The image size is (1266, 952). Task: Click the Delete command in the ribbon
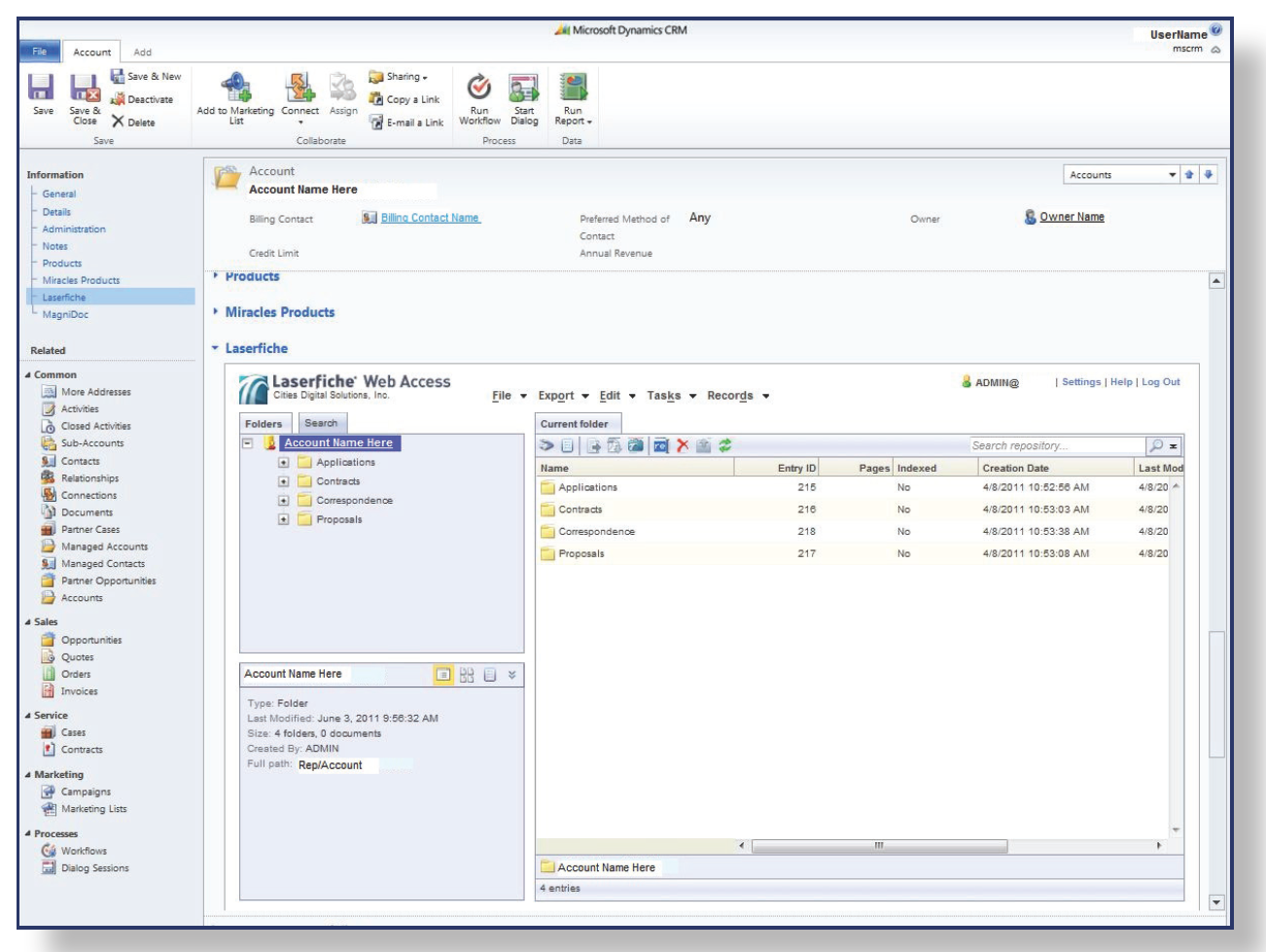click(x=133, y=123)
